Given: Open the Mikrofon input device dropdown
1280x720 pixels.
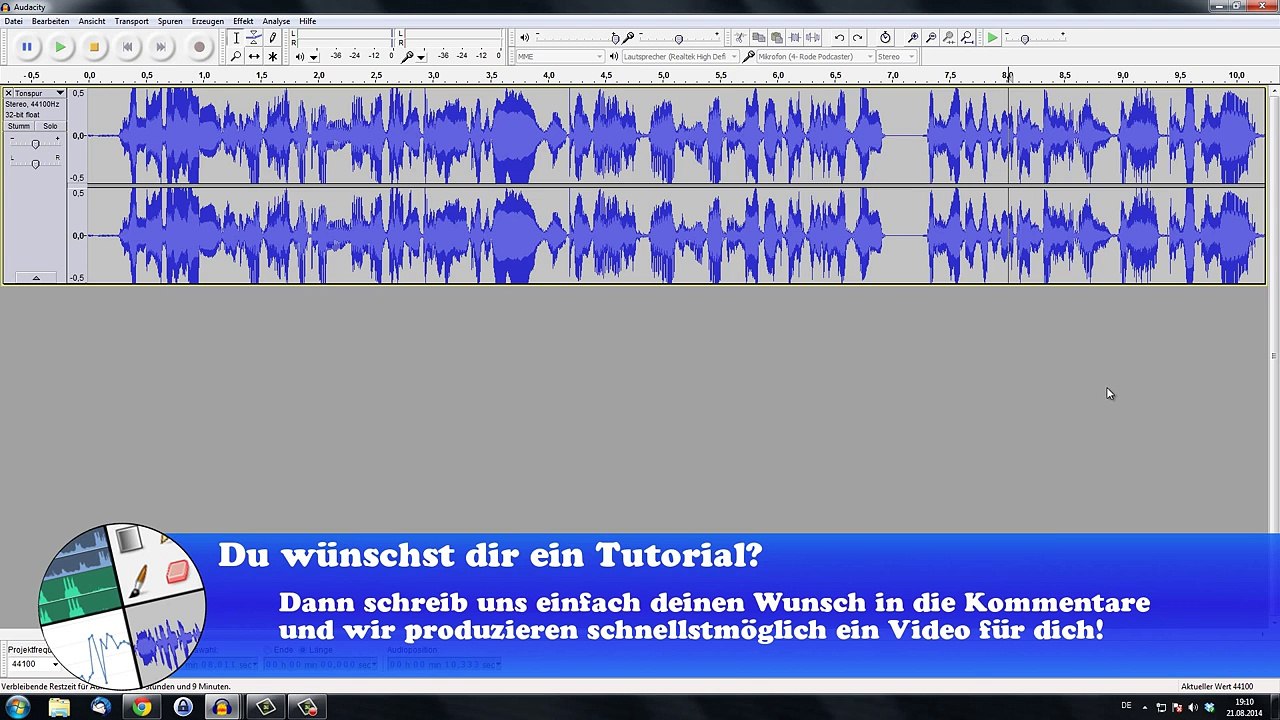Looking at the screenshot, I should pos(815,57).
